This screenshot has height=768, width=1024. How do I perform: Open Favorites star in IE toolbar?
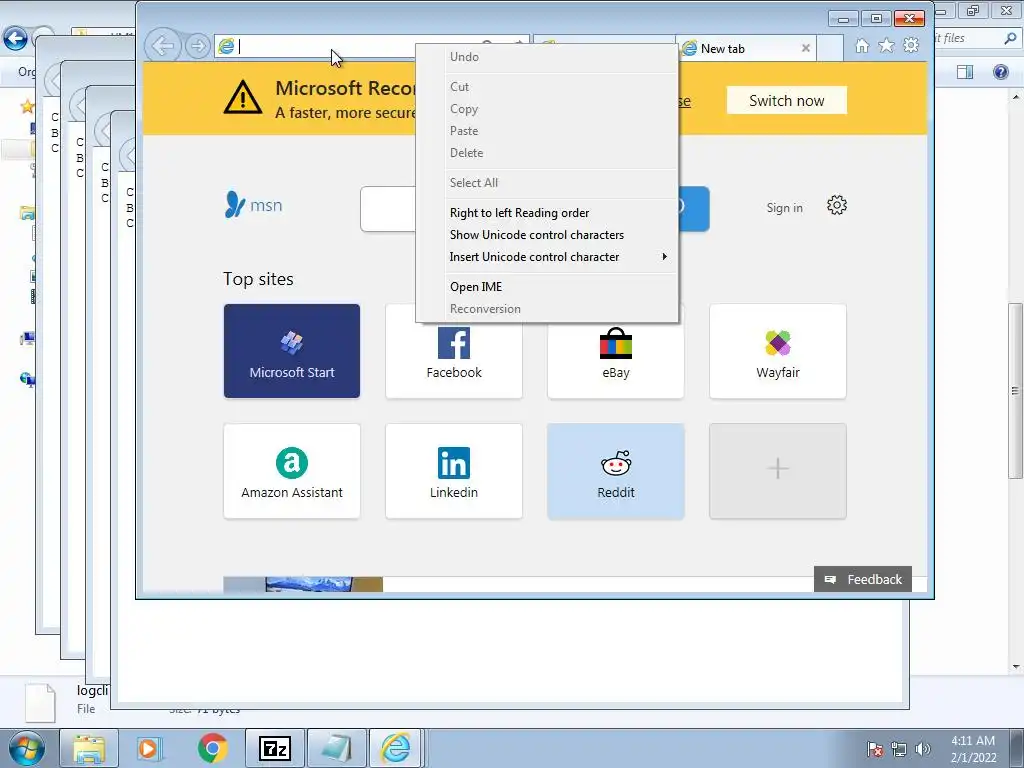(x=886, y=45)
